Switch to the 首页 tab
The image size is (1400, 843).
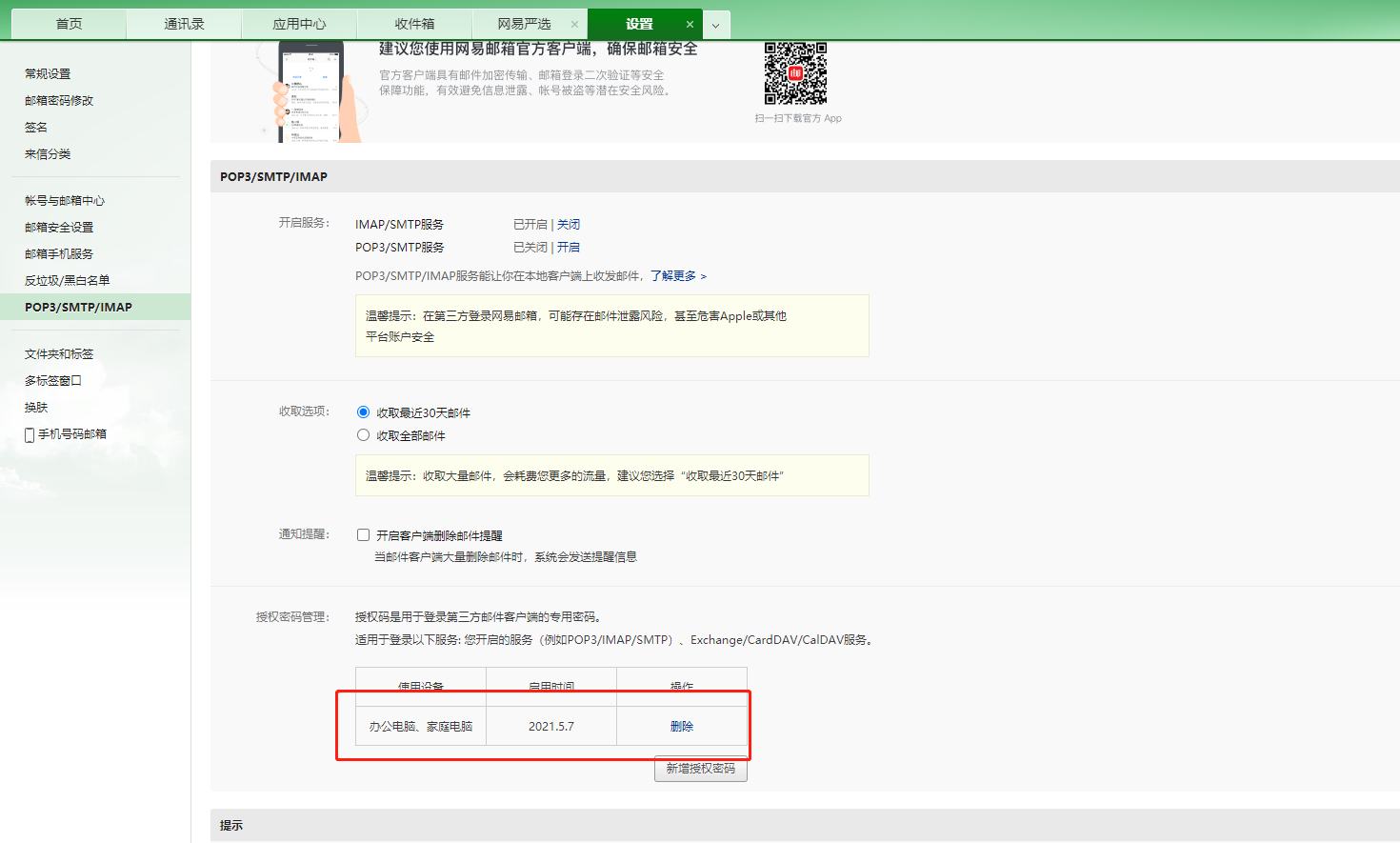click(69, 24)
